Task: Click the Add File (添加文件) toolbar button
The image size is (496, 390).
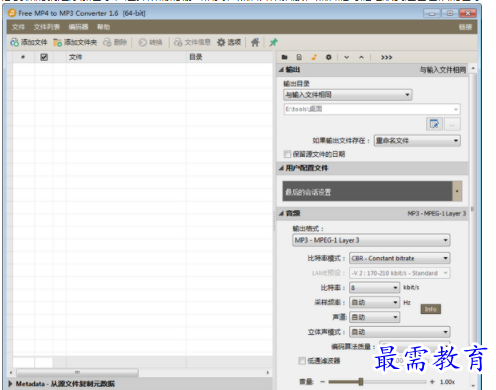Action: pyautogui.click(x=29, y=42)
